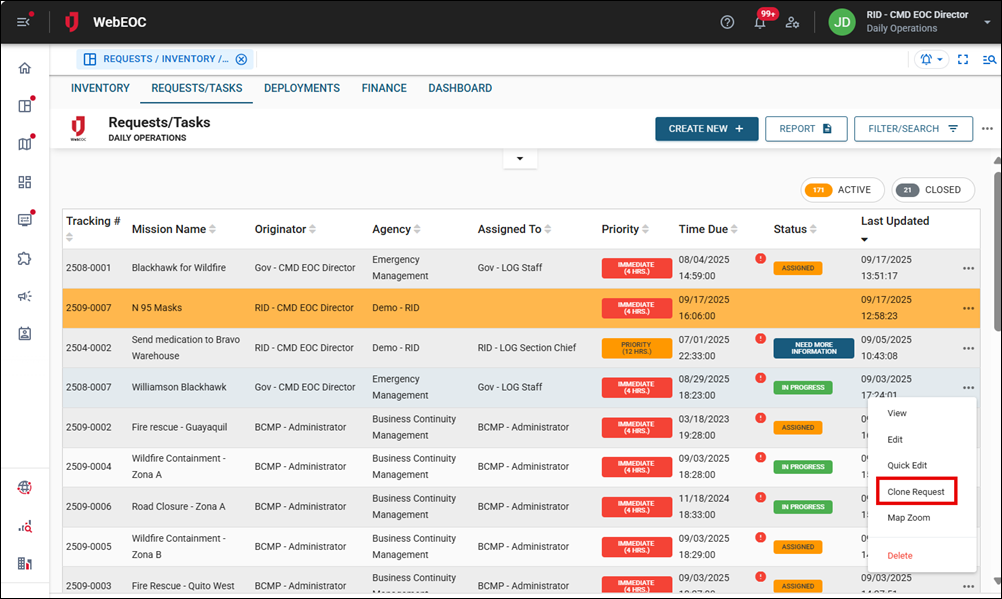Click the announcements megaphone icon

coord(25,295)
